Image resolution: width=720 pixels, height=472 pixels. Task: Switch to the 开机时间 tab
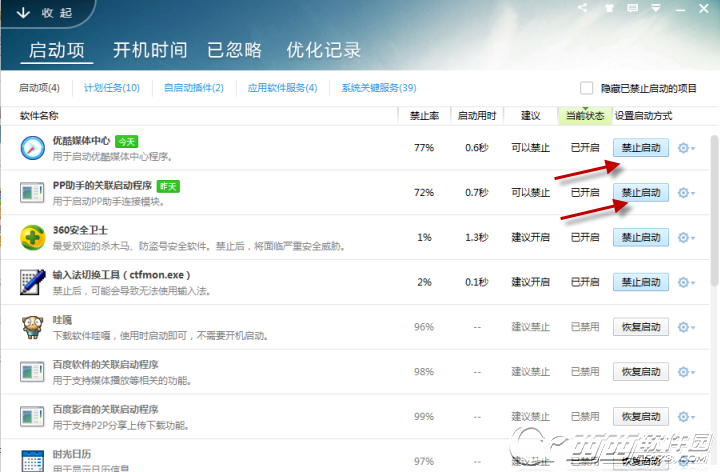tap(150, 50)
